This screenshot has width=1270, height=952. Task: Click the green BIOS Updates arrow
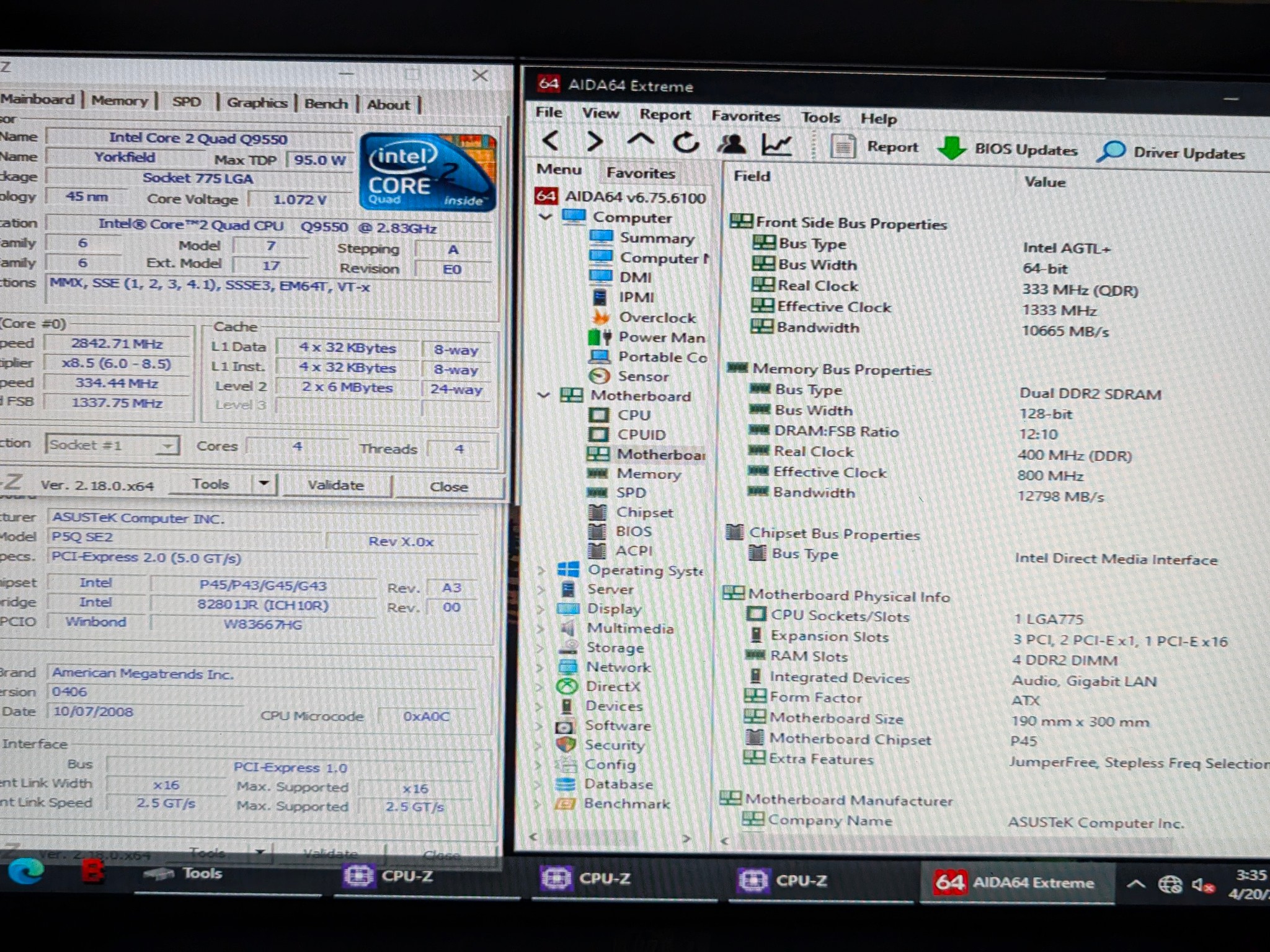tap(951, 149)
